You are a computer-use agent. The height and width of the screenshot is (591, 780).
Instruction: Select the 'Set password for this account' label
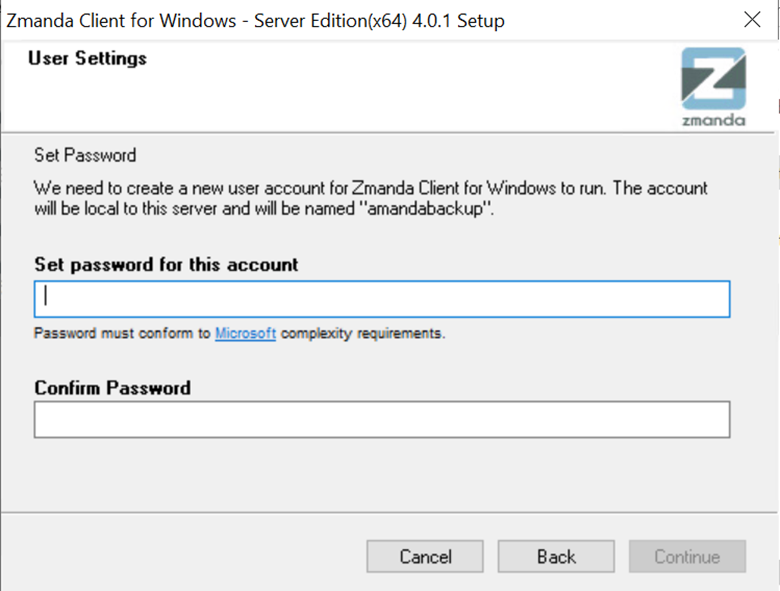[x=166, y=265]
